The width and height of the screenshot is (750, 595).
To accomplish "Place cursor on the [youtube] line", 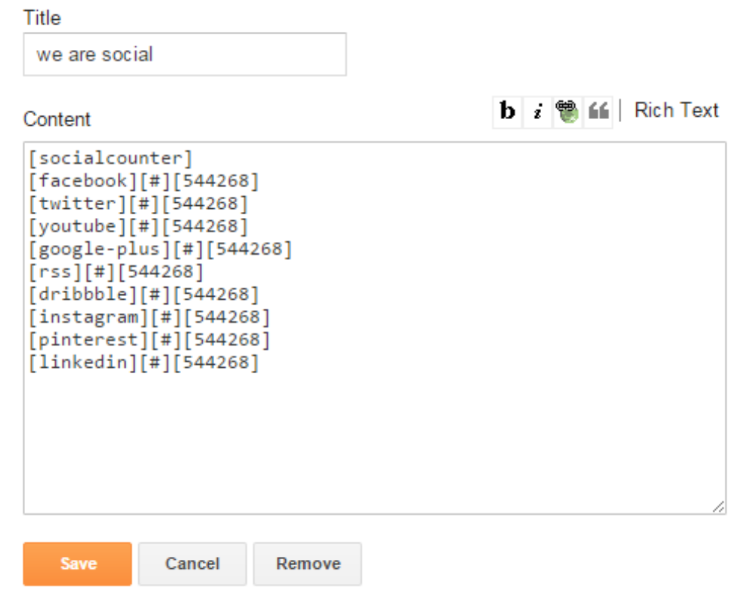I will coord(138,226).
